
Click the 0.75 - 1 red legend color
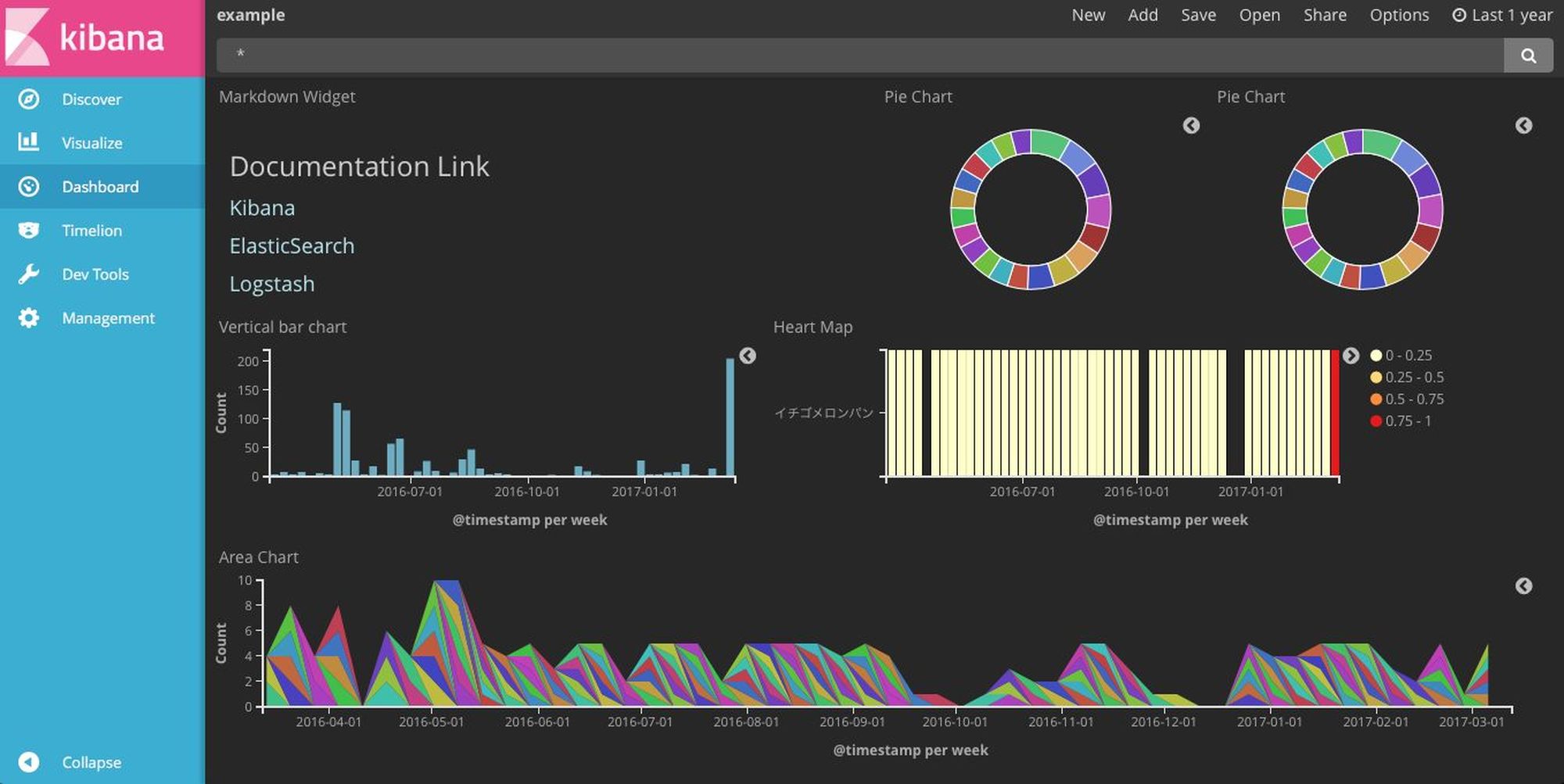1376,421
